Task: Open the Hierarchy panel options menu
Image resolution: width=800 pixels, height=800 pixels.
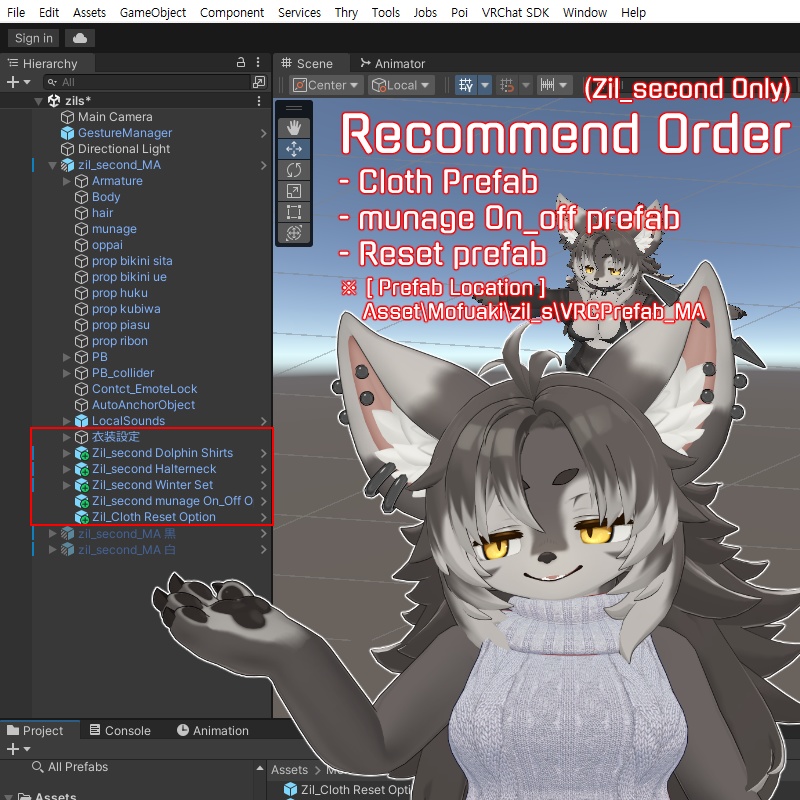Action: pos(258,62)
